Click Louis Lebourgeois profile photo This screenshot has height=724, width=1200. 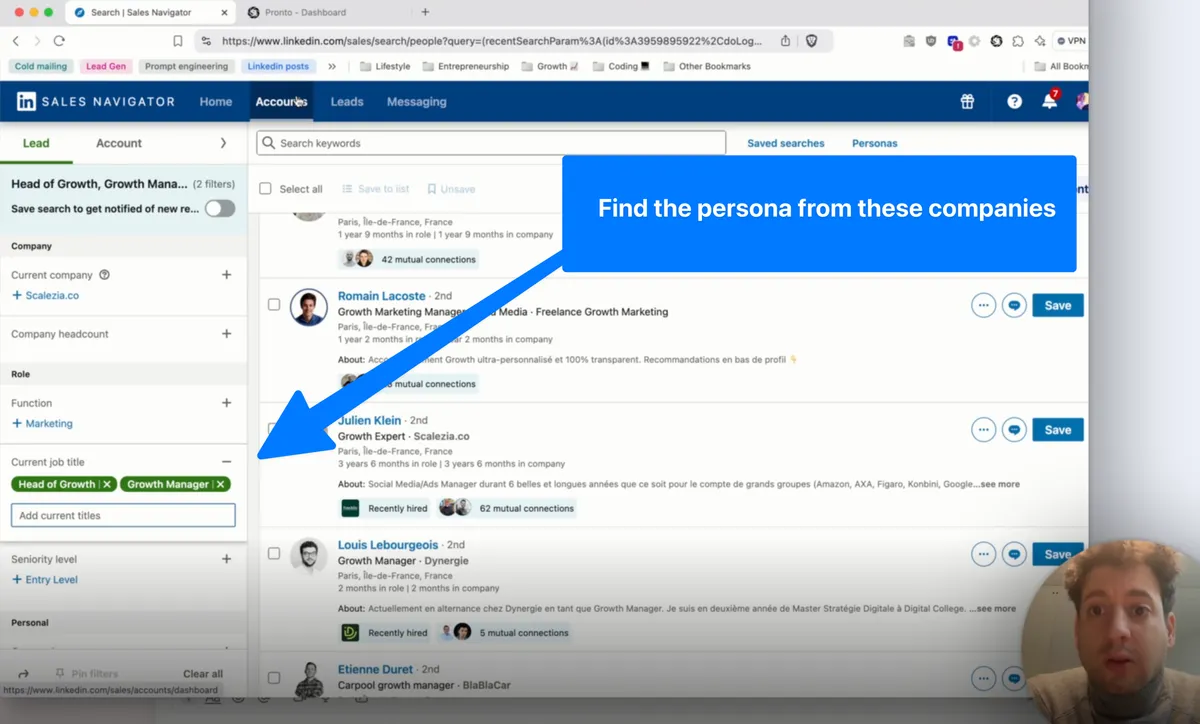[308, 556]
